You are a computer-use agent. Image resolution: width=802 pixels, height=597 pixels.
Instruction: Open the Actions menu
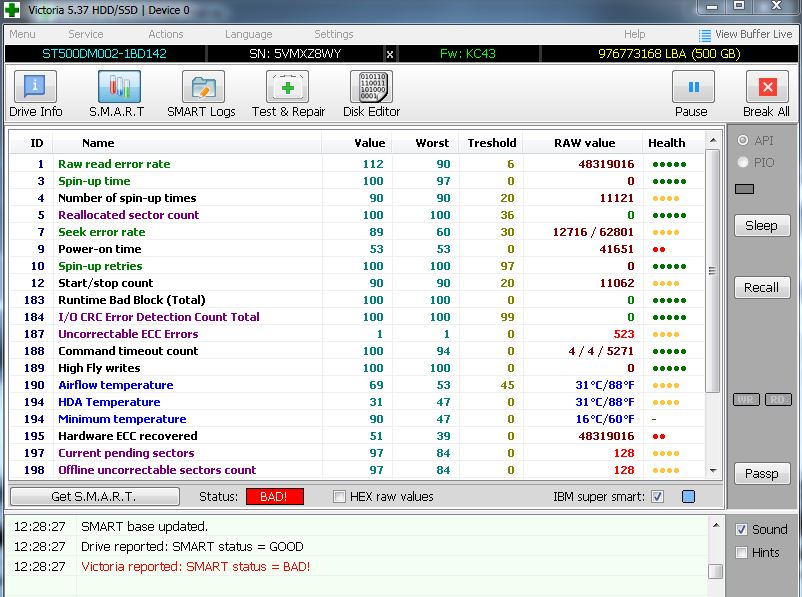(166, 34)
